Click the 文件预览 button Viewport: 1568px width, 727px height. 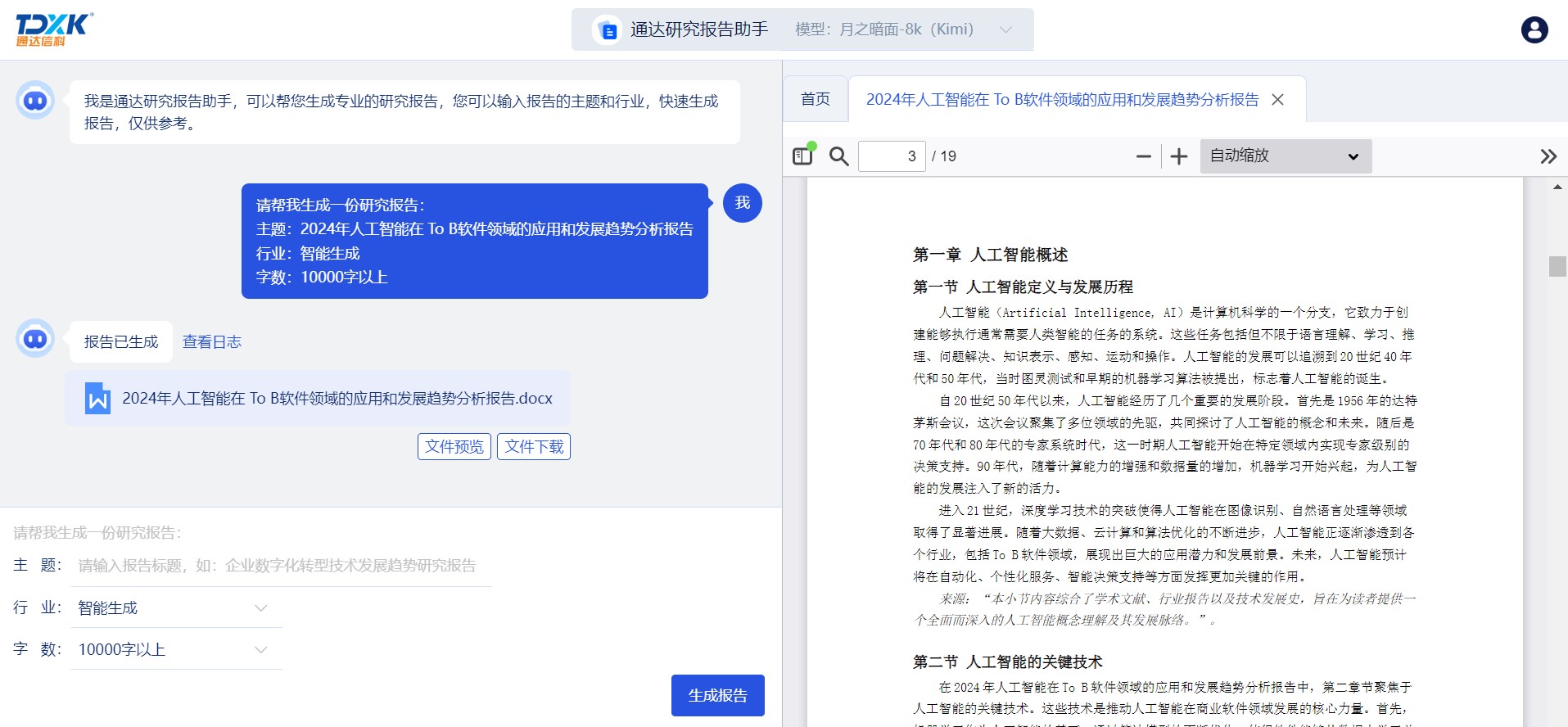(454, 447)
